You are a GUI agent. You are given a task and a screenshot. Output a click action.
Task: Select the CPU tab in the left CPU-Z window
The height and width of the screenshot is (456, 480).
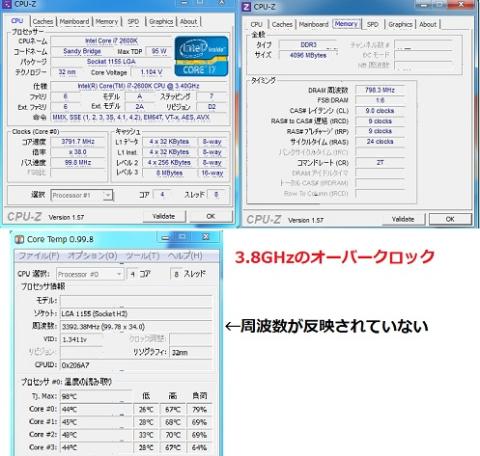pos(17,21)
